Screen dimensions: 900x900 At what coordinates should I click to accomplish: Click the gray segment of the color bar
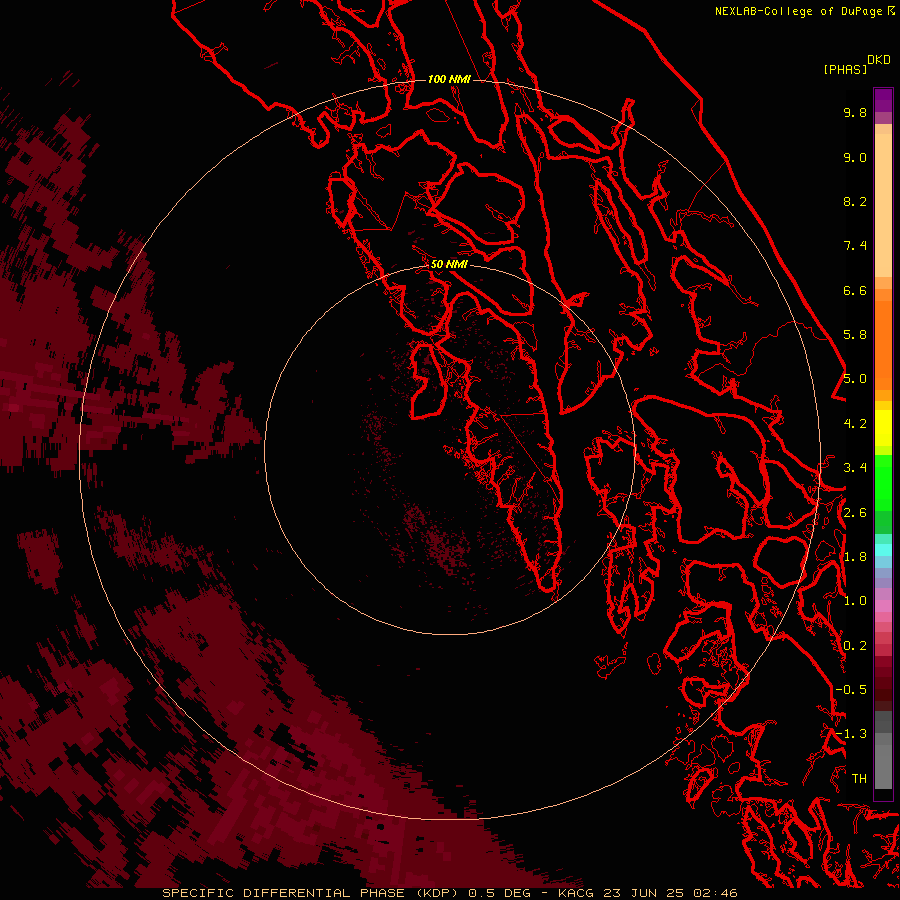(883, 752)
